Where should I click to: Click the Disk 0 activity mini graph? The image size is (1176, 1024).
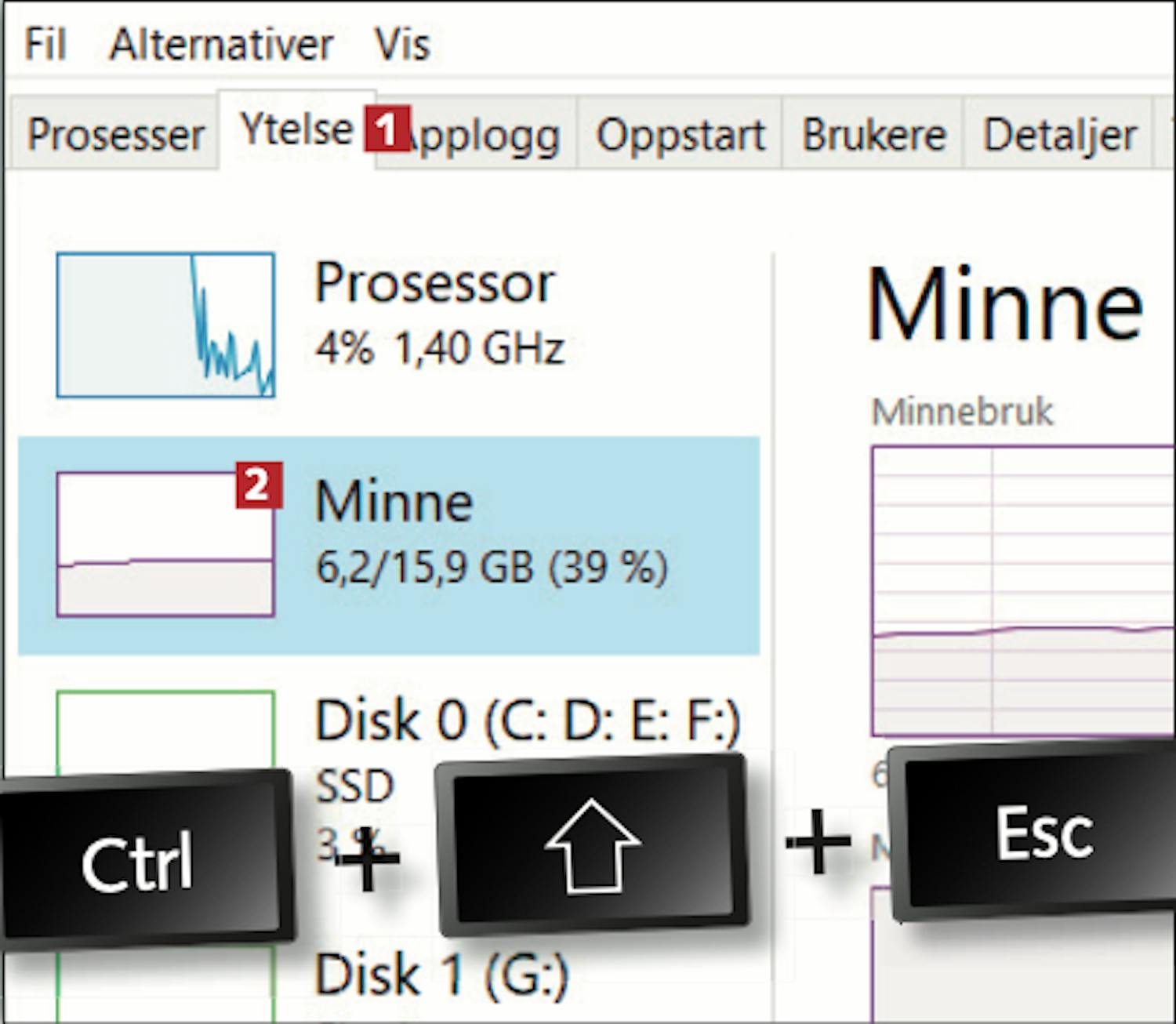[165, 729]
